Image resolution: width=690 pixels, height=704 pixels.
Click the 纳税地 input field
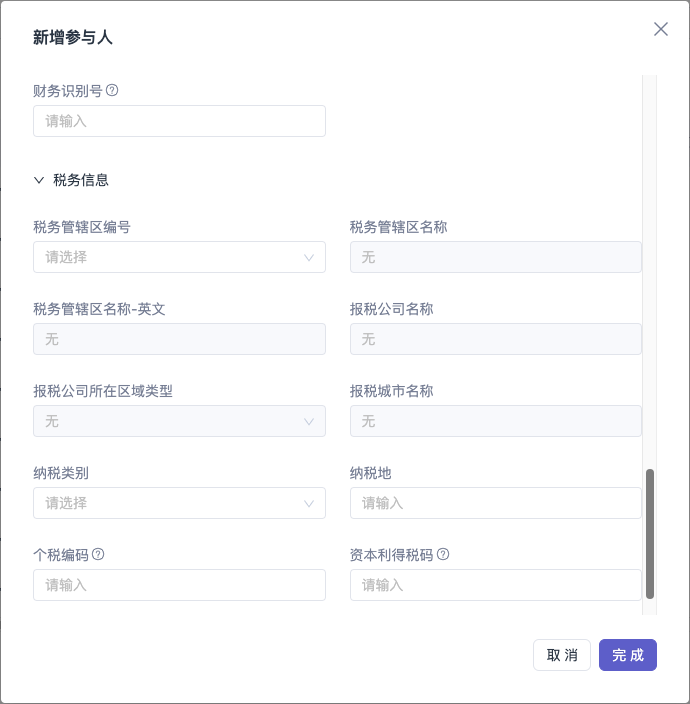pyautogui.click(x=496, y=503)
